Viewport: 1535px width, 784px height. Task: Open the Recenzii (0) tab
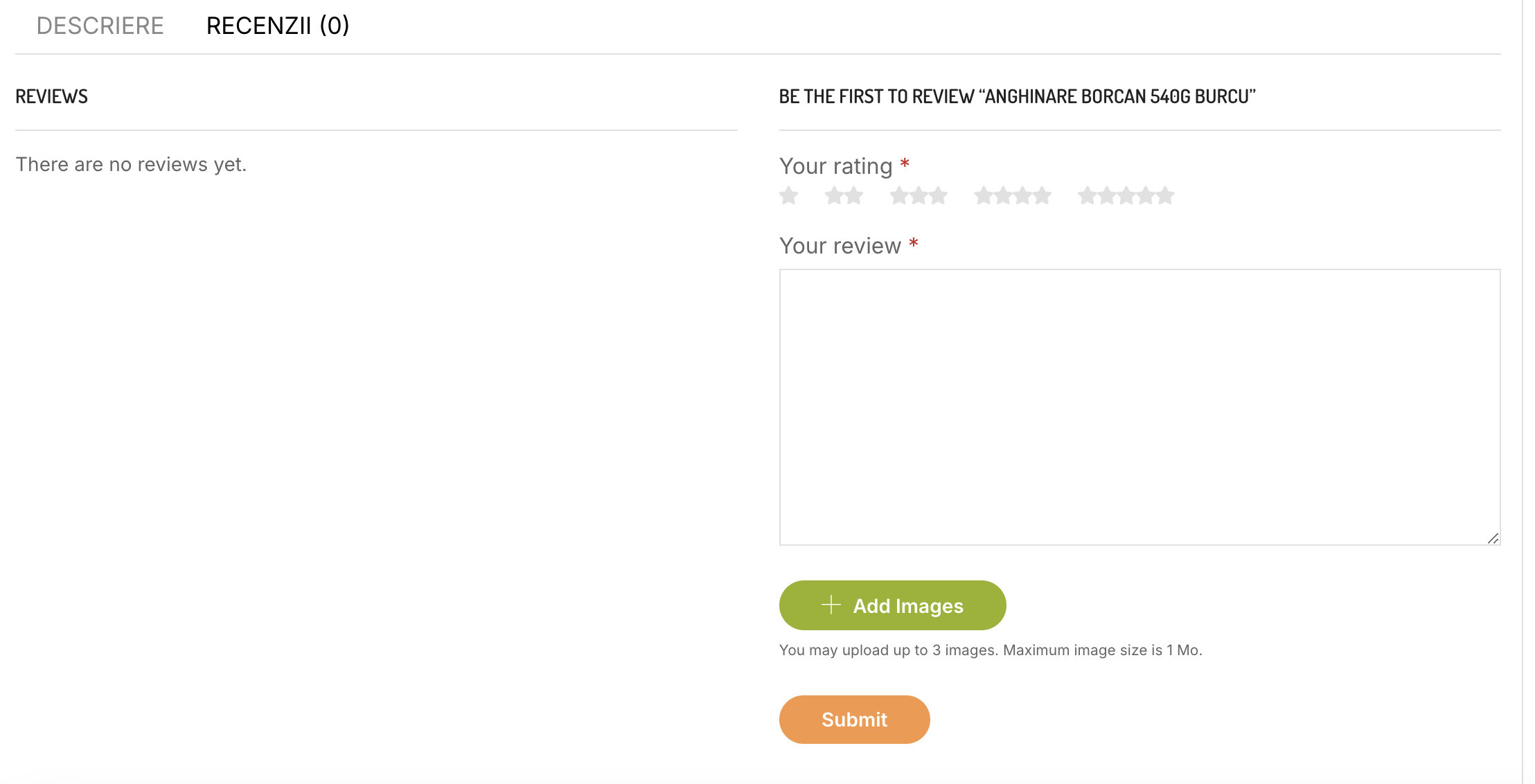278,26
